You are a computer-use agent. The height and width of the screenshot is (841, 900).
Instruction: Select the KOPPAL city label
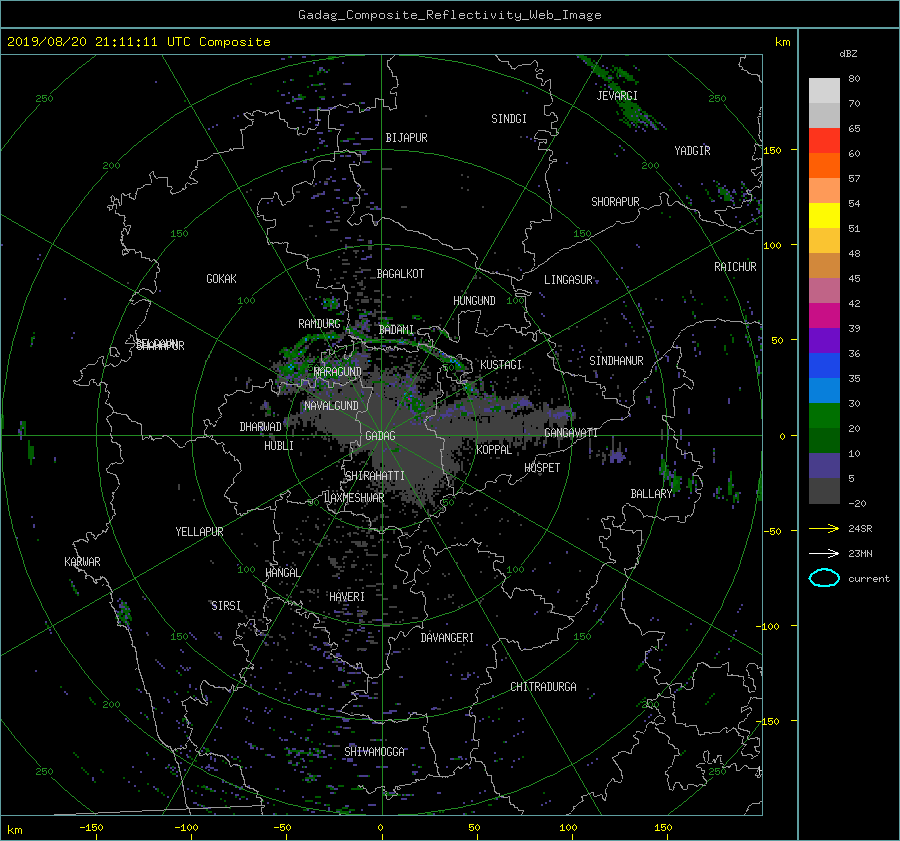coord(494,450)
